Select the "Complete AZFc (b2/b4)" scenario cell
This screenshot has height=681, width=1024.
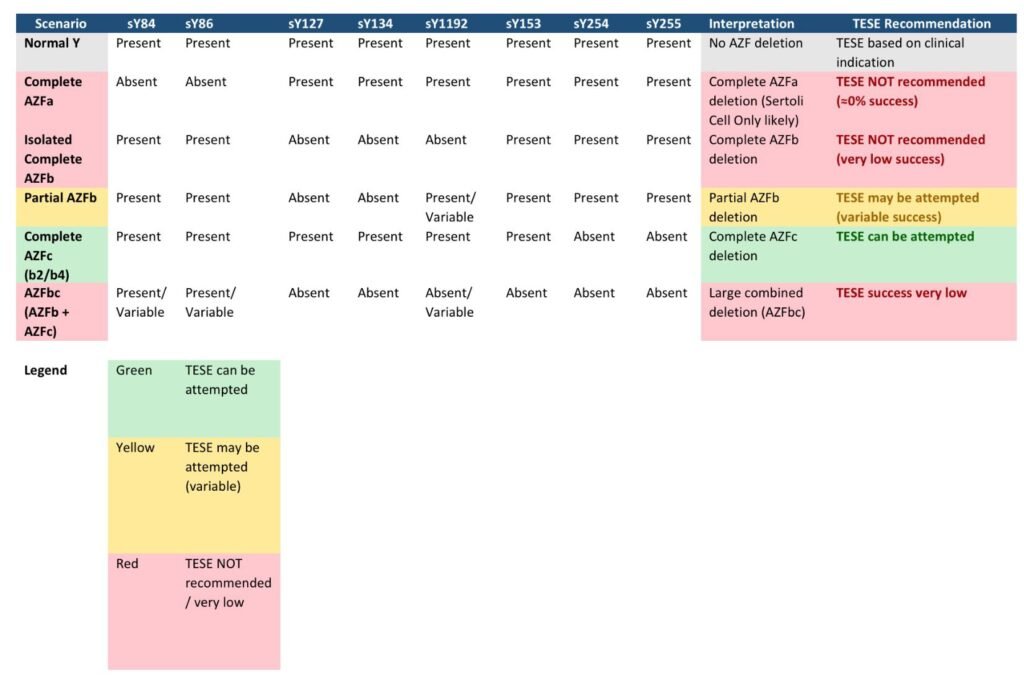coord(54,255)
